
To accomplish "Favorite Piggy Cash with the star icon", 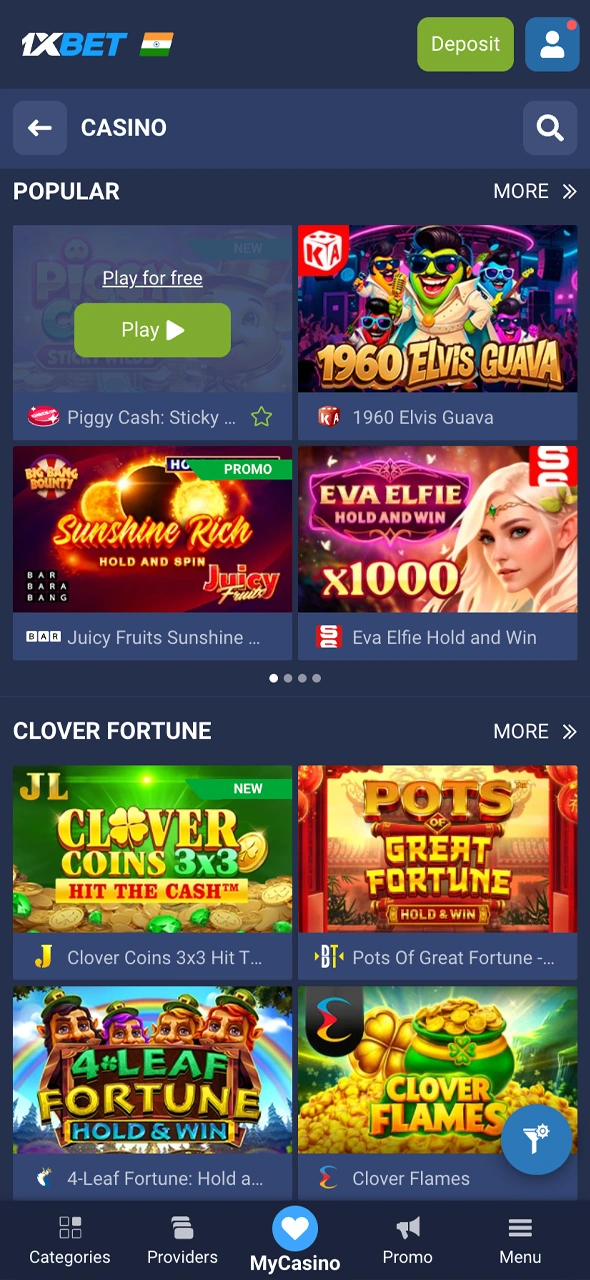I will (x=261, y=417).
